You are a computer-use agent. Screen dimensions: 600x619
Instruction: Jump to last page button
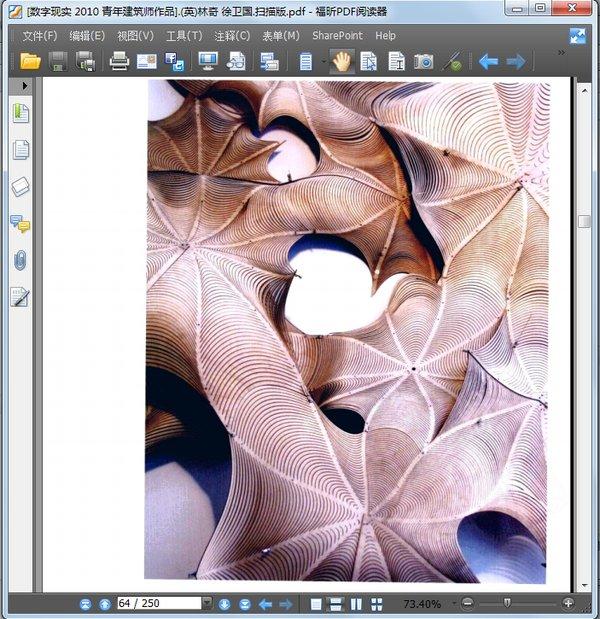[245, 604]
